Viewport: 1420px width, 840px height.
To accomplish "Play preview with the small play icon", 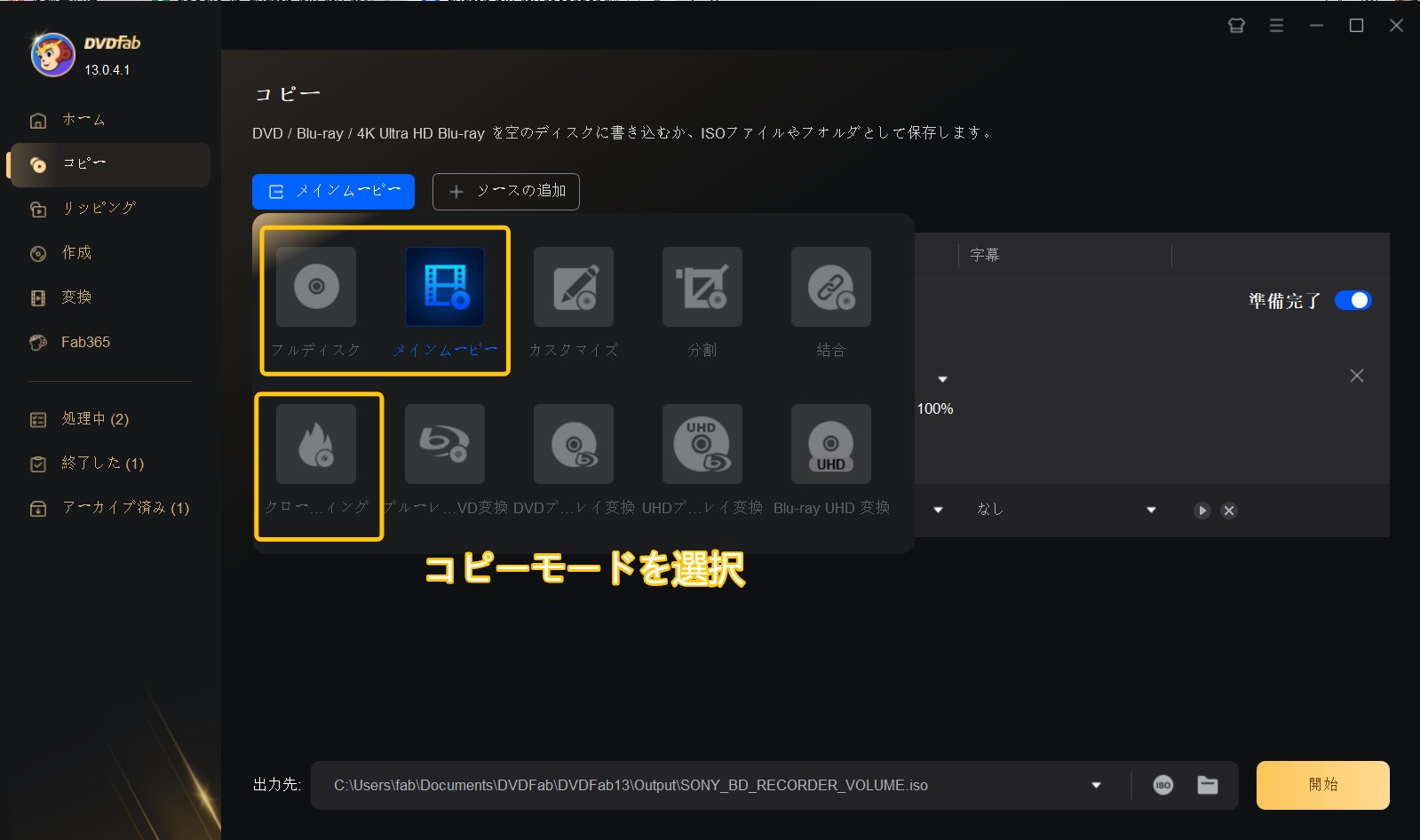I will point(1202,511).
